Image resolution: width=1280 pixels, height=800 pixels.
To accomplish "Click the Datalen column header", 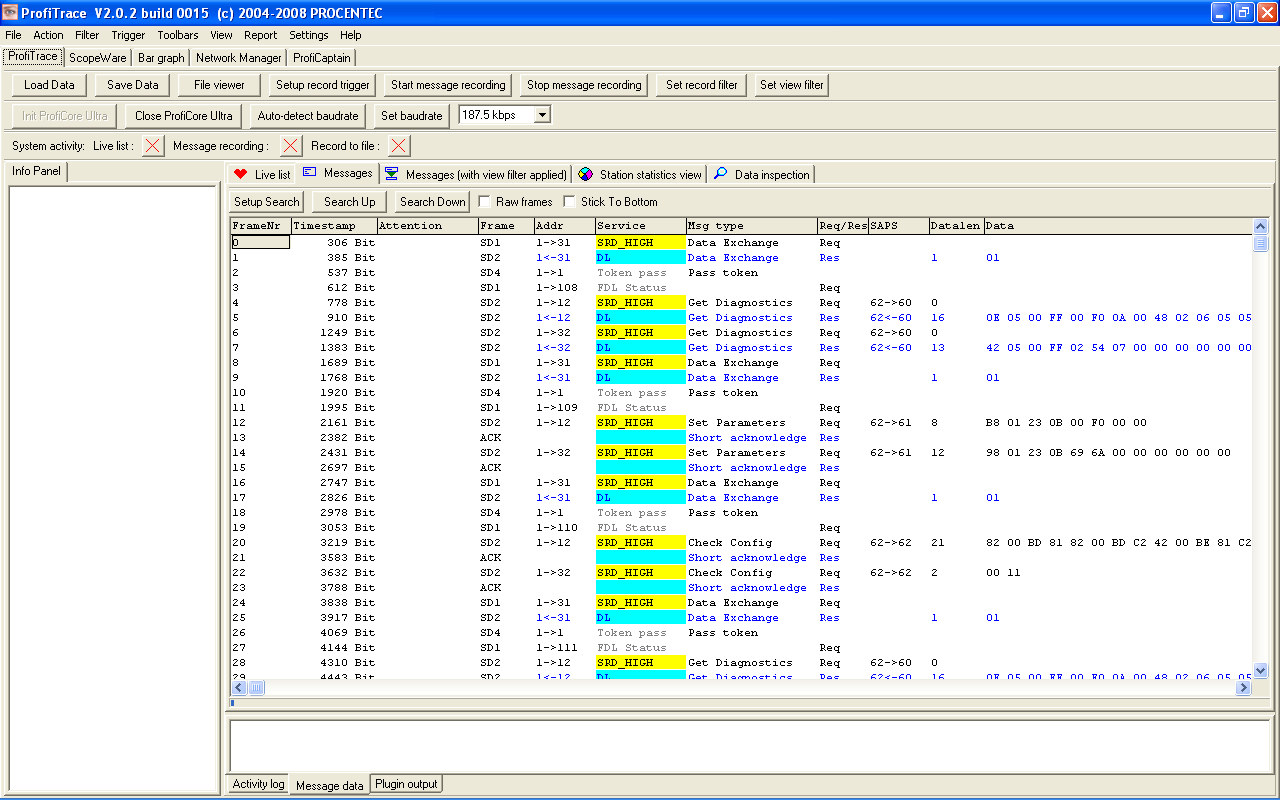I will pos(956,226).
